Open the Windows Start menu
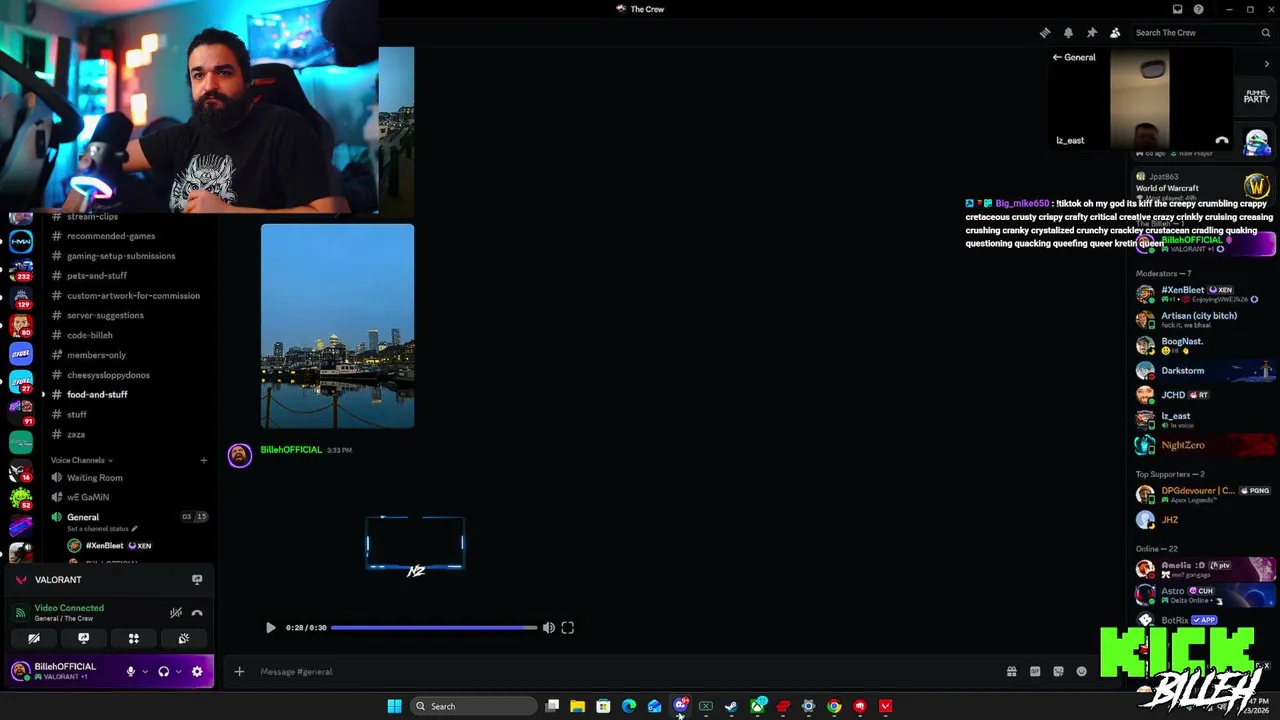The height and width of the screenshot is (720, 1280). pos(395,706)
